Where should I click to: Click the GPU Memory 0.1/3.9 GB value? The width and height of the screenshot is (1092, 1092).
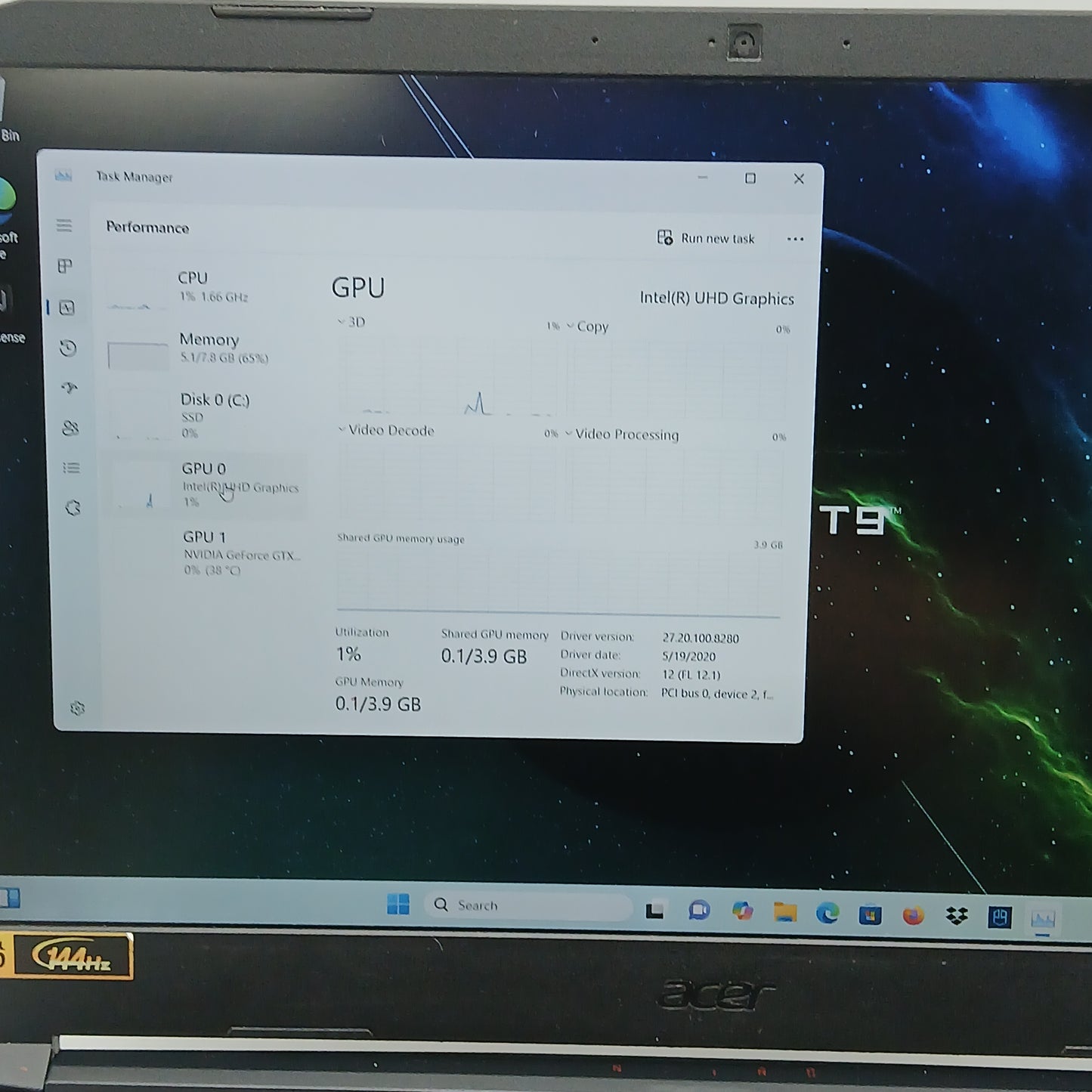[378, 704]
